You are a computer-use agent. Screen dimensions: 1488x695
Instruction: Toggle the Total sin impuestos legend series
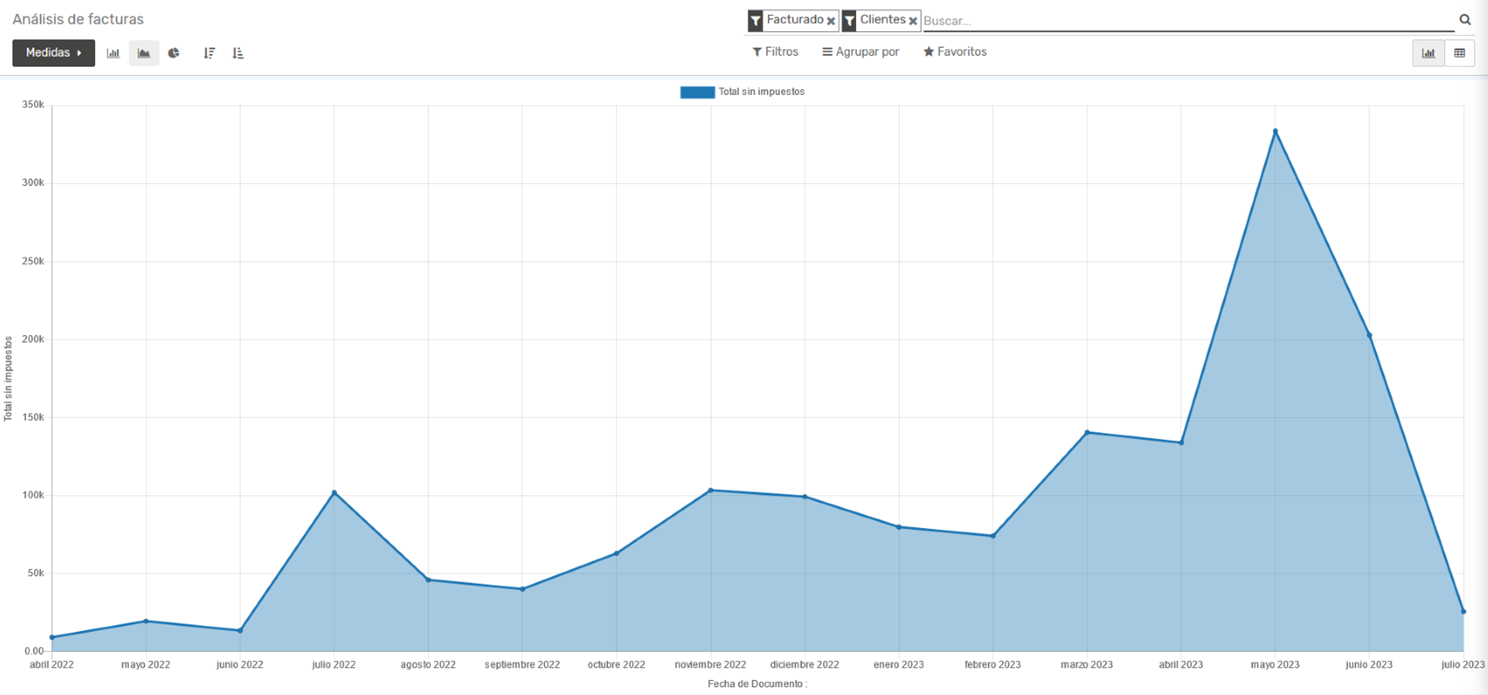[x=742, y=92]
